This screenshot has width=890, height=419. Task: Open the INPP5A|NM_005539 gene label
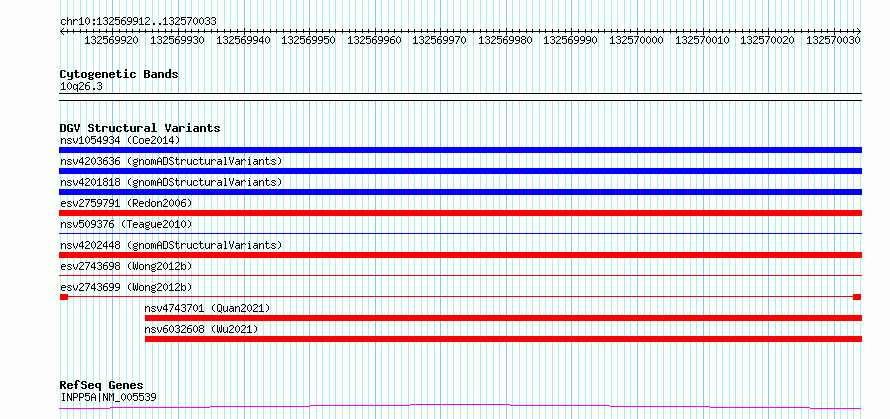click(x=108, y=397)
